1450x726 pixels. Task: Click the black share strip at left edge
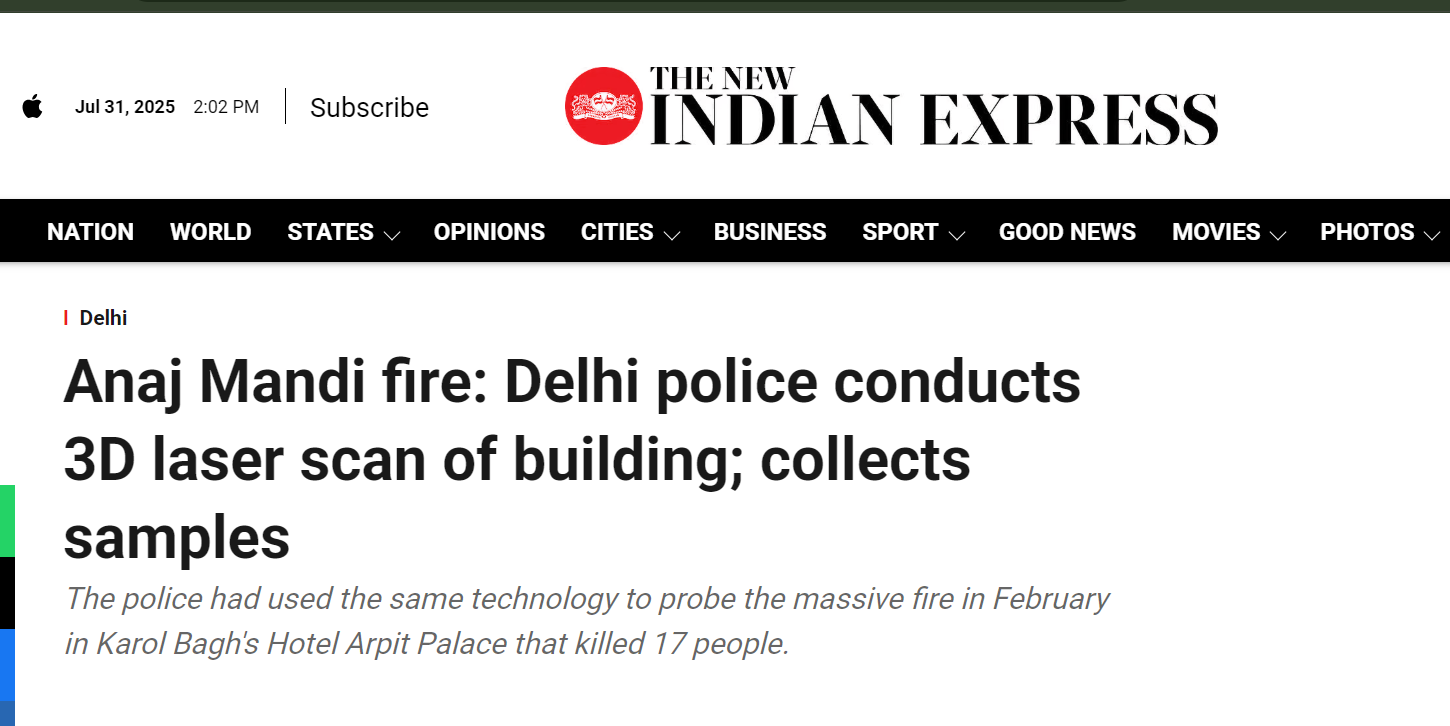tap(7, 593)
